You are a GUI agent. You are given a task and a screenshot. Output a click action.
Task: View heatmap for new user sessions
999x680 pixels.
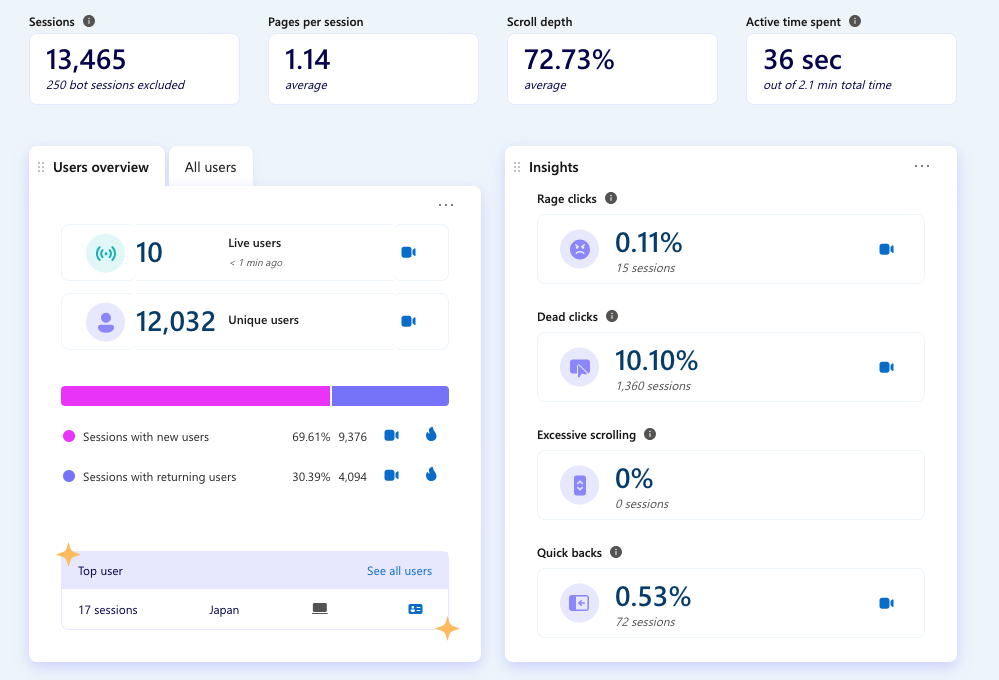(431, 435)
